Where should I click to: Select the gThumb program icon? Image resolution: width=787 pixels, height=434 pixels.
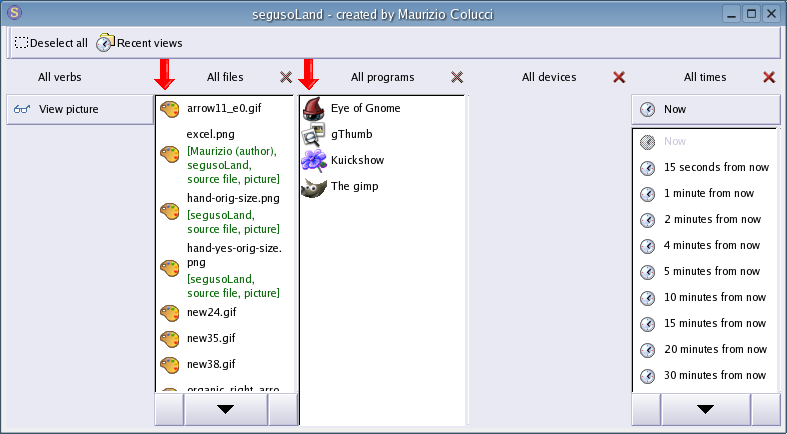point(314,134)
